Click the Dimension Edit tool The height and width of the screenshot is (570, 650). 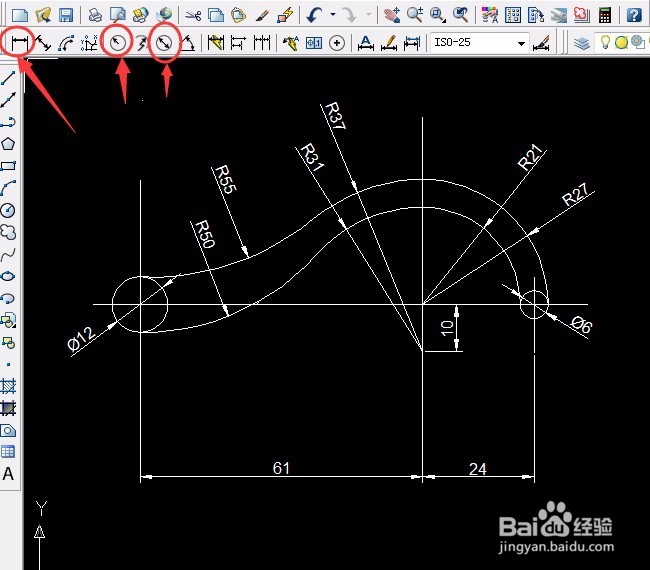click(365, 42)
